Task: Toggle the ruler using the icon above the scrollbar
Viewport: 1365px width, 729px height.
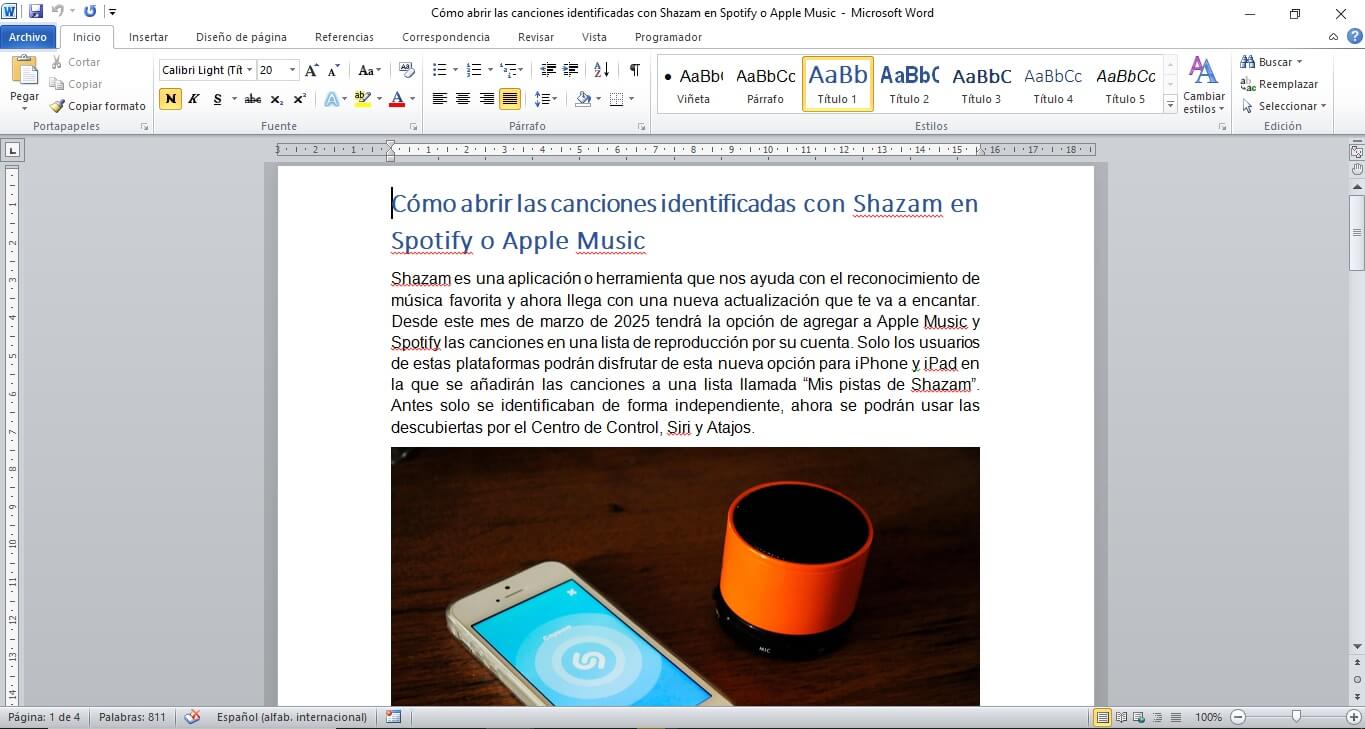Action: coord(1357,152)
